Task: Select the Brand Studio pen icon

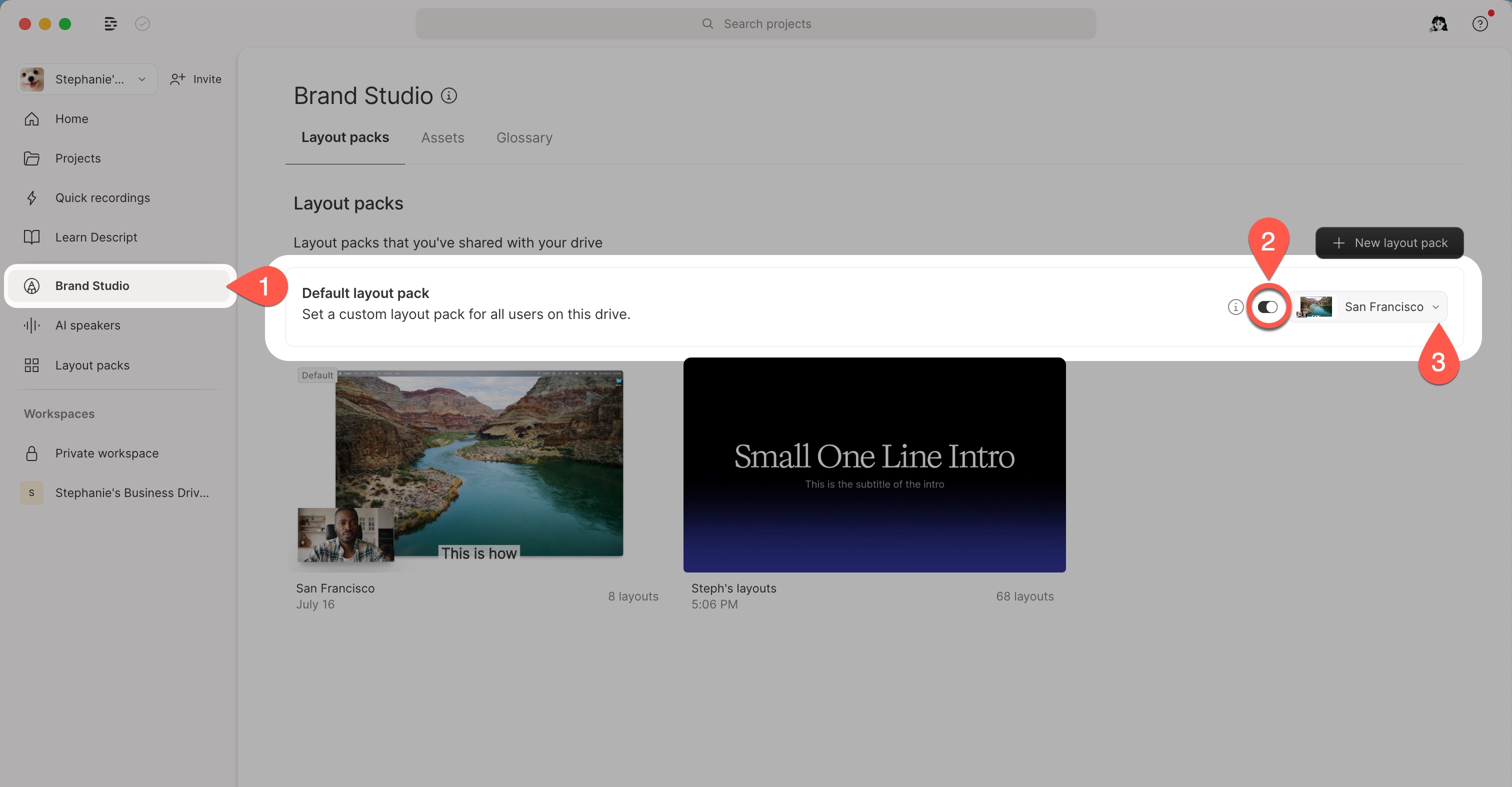Action: tap(31, 286)
